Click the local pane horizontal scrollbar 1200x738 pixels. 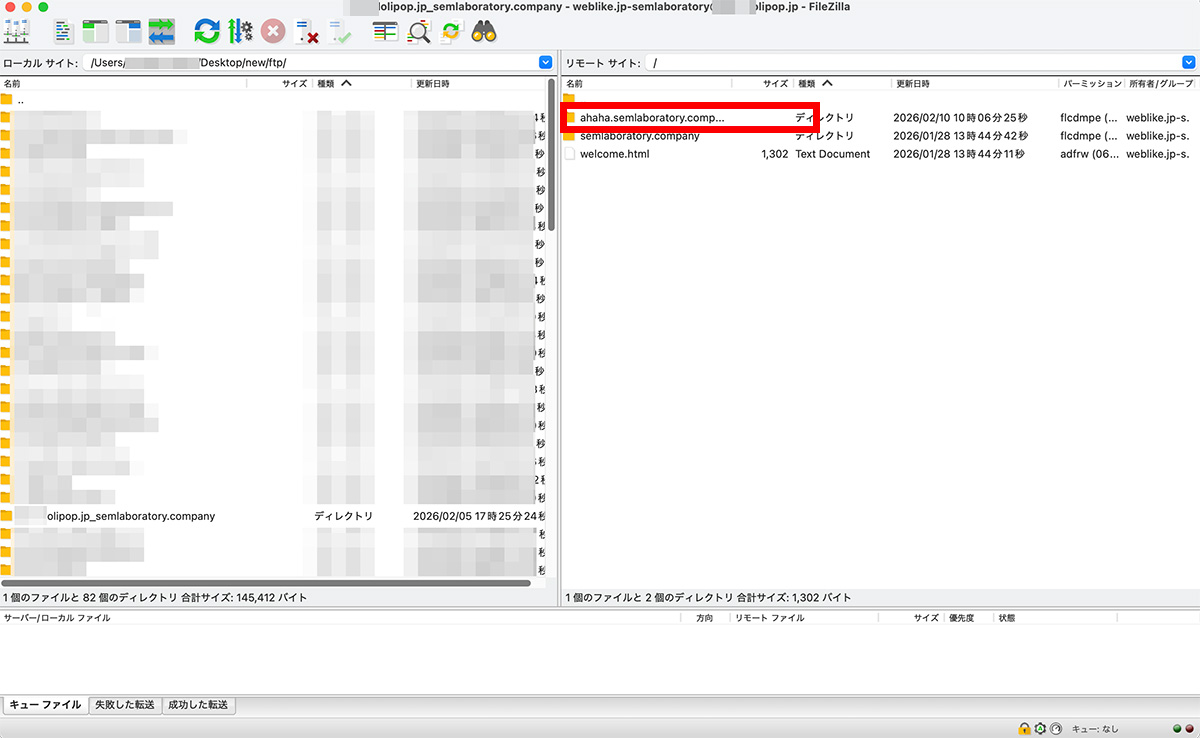[266, 583]
